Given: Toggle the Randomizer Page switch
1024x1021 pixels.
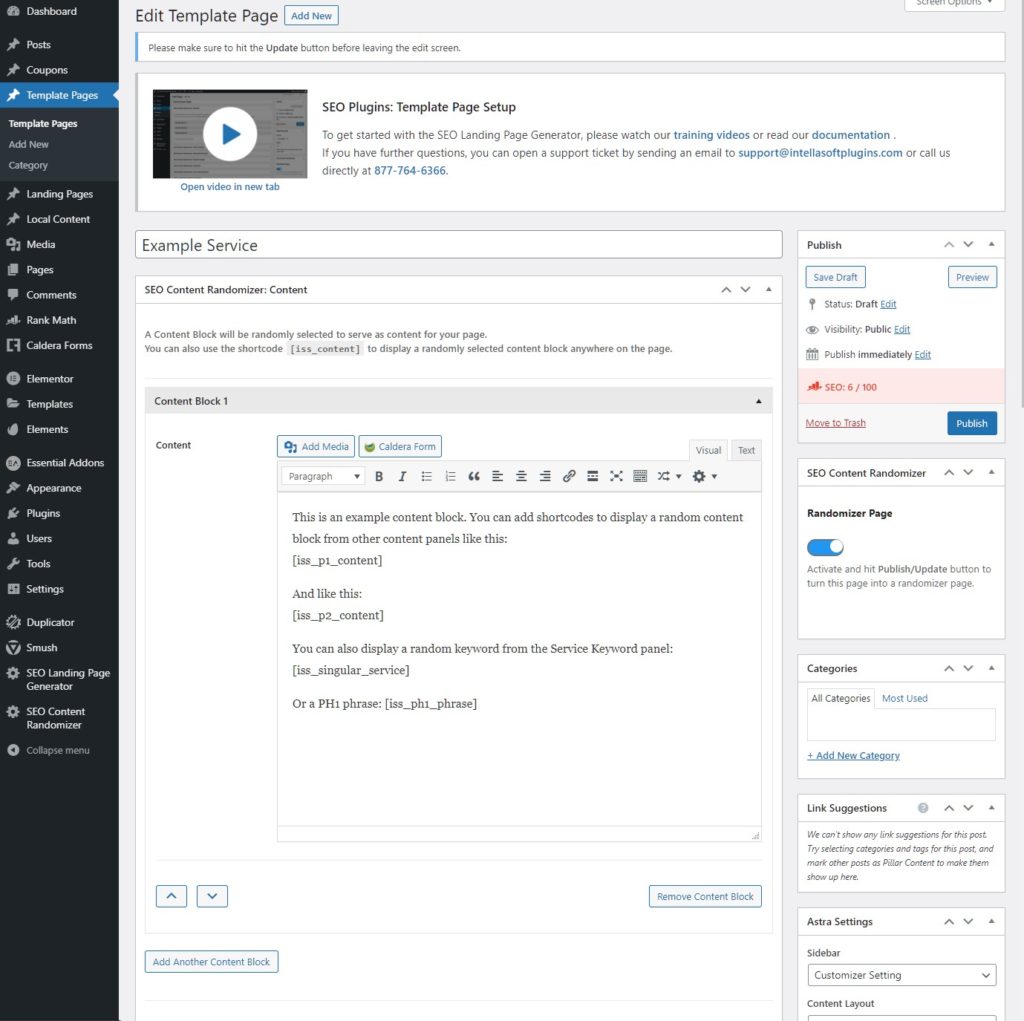Looking at the screenshot, I should pos(825,547).
